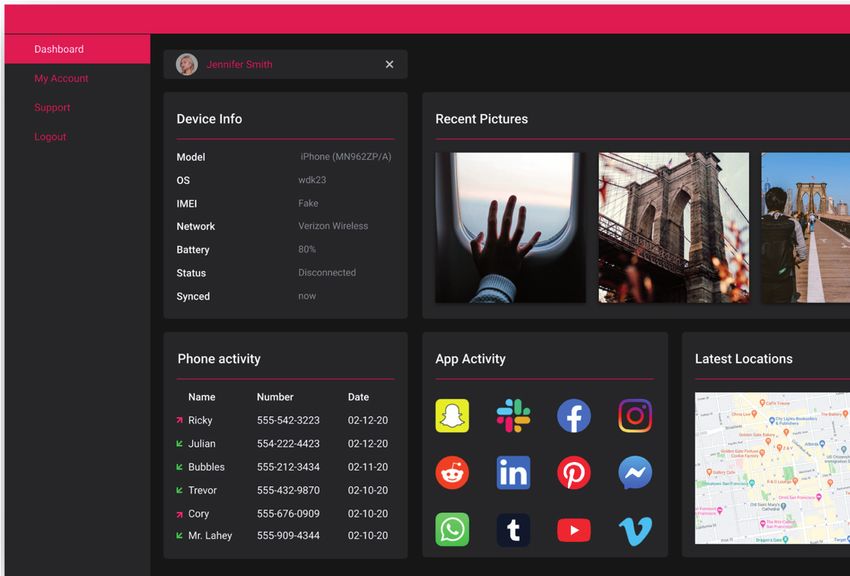Select Julian in the phone activity list
The height and width of the screenshot is (576, 850).
(202, 443)
